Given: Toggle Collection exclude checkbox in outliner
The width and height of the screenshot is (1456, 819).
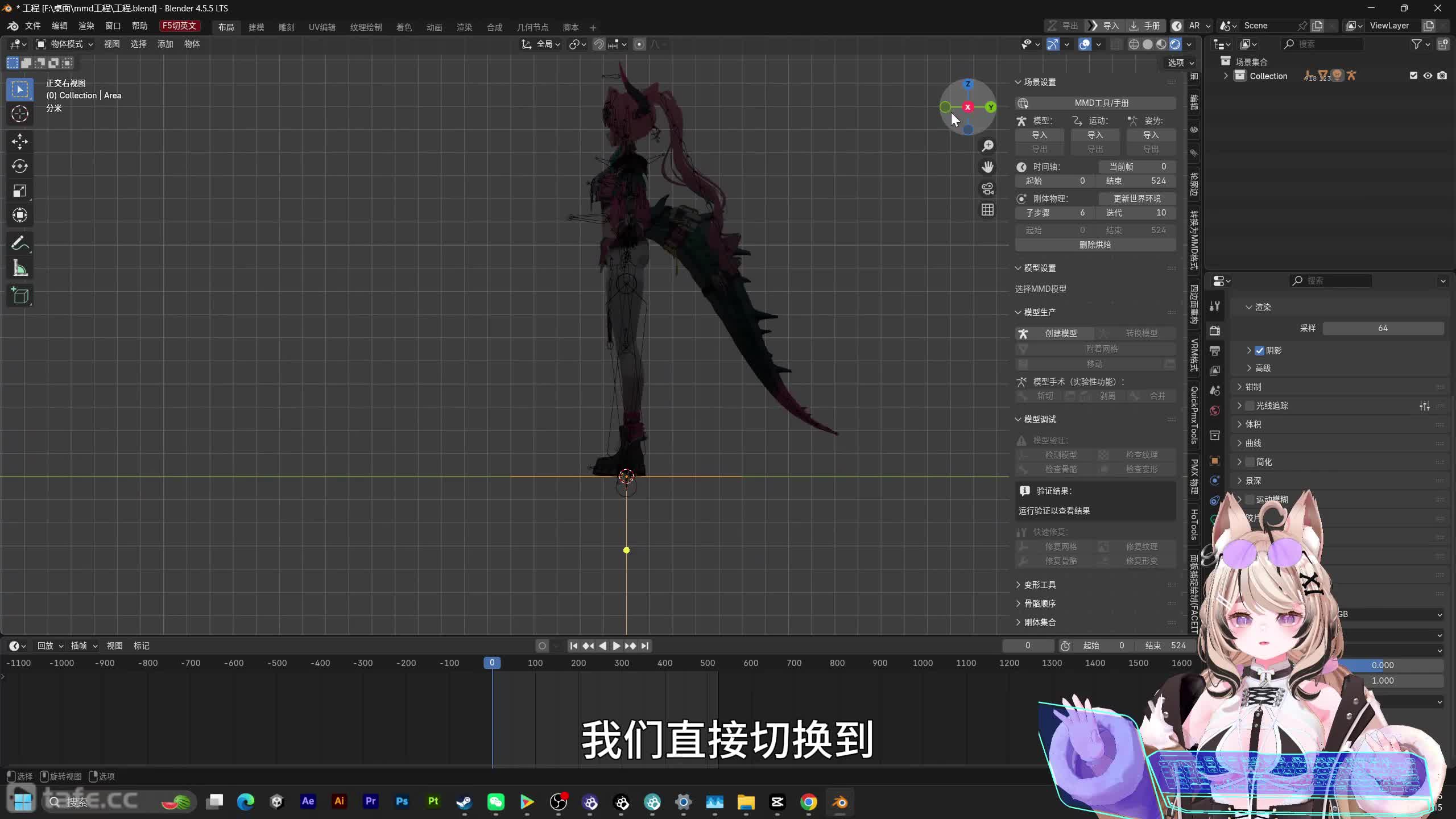Looking at the screenshot, I should point(1413,76).
